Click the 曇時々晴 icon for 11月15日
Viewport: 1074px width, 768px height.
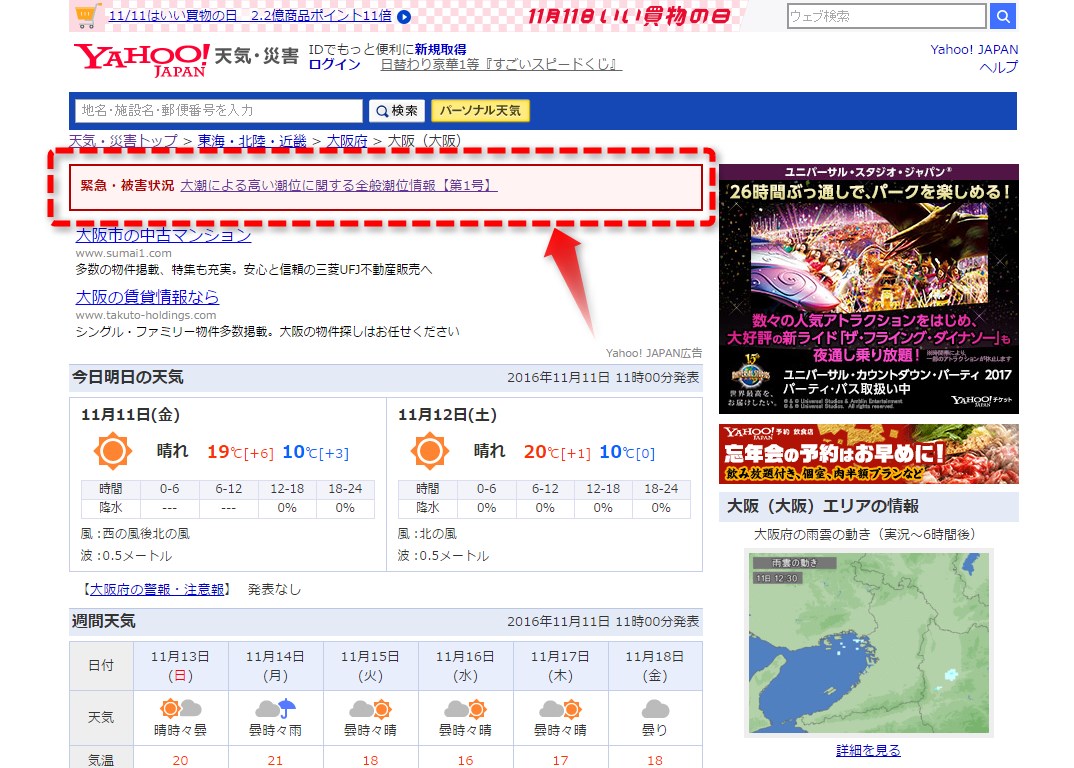(x=371, y=708)
